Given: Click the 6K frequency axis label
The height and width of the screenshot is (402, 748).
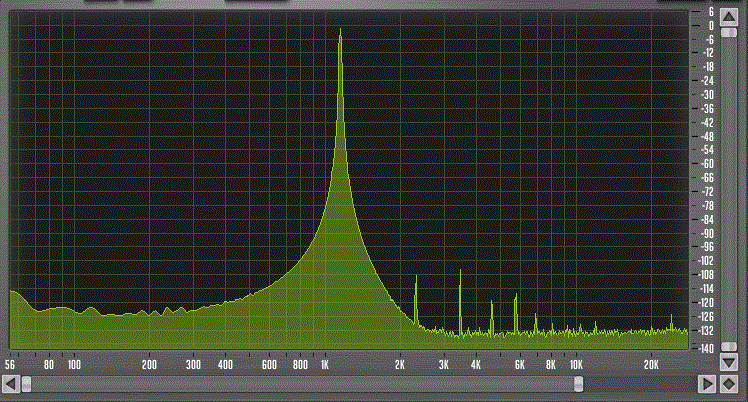Looking at the screenshot, I should click(x=519, y=365).
